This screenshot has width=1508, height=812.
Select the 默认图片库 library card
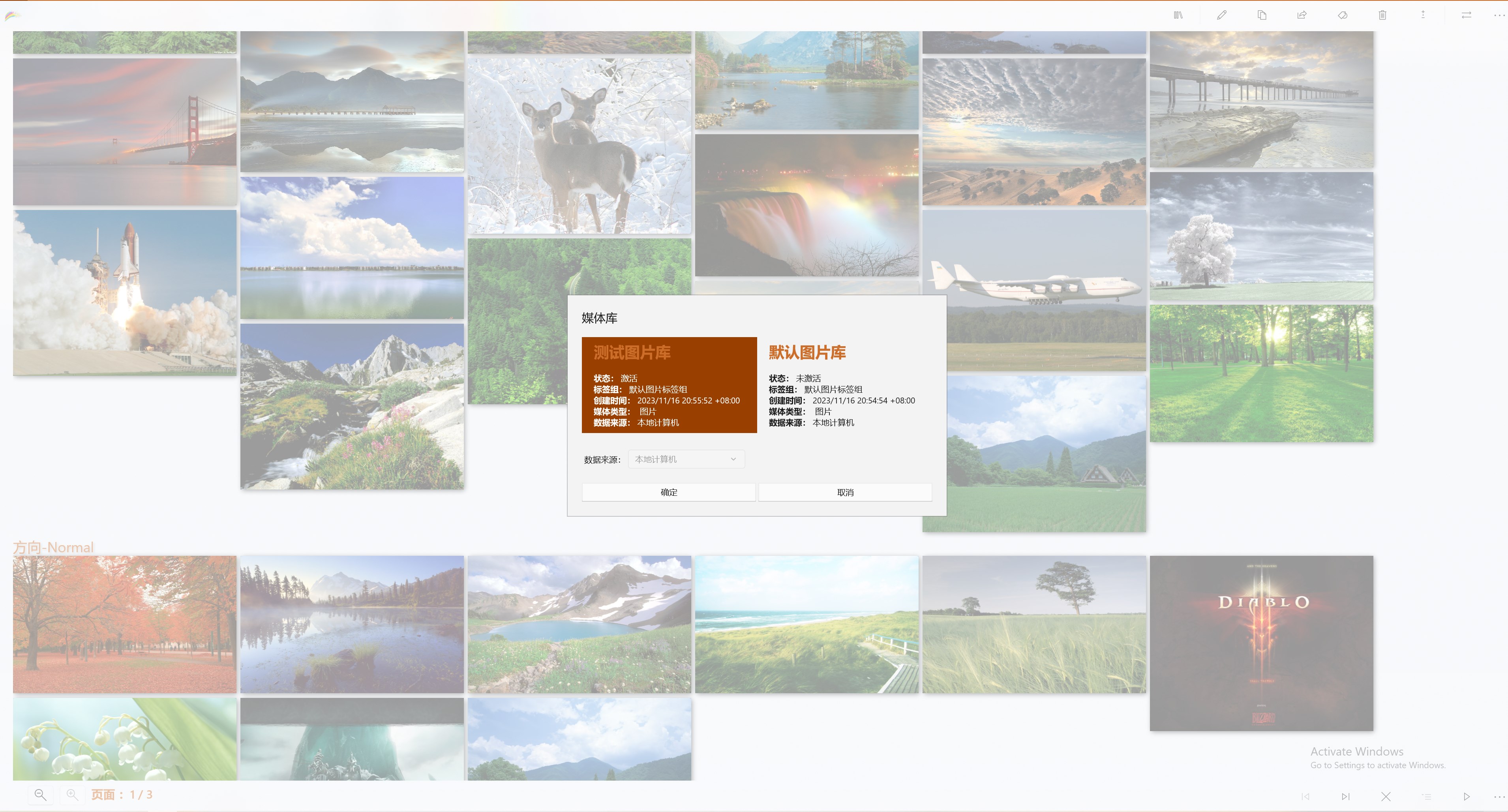pyautogui.click(x=844, y=384)
